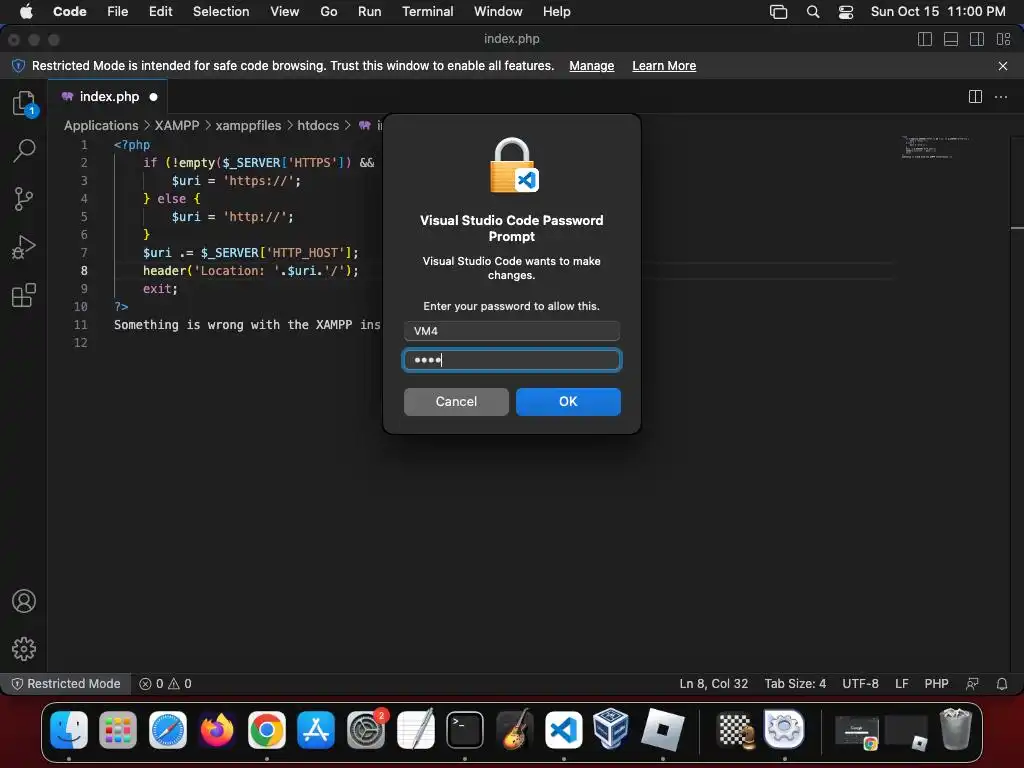This screenshot has height=768, width=1024.
Task: Open the notifications bell in status bar
Action: [1002, 684]
